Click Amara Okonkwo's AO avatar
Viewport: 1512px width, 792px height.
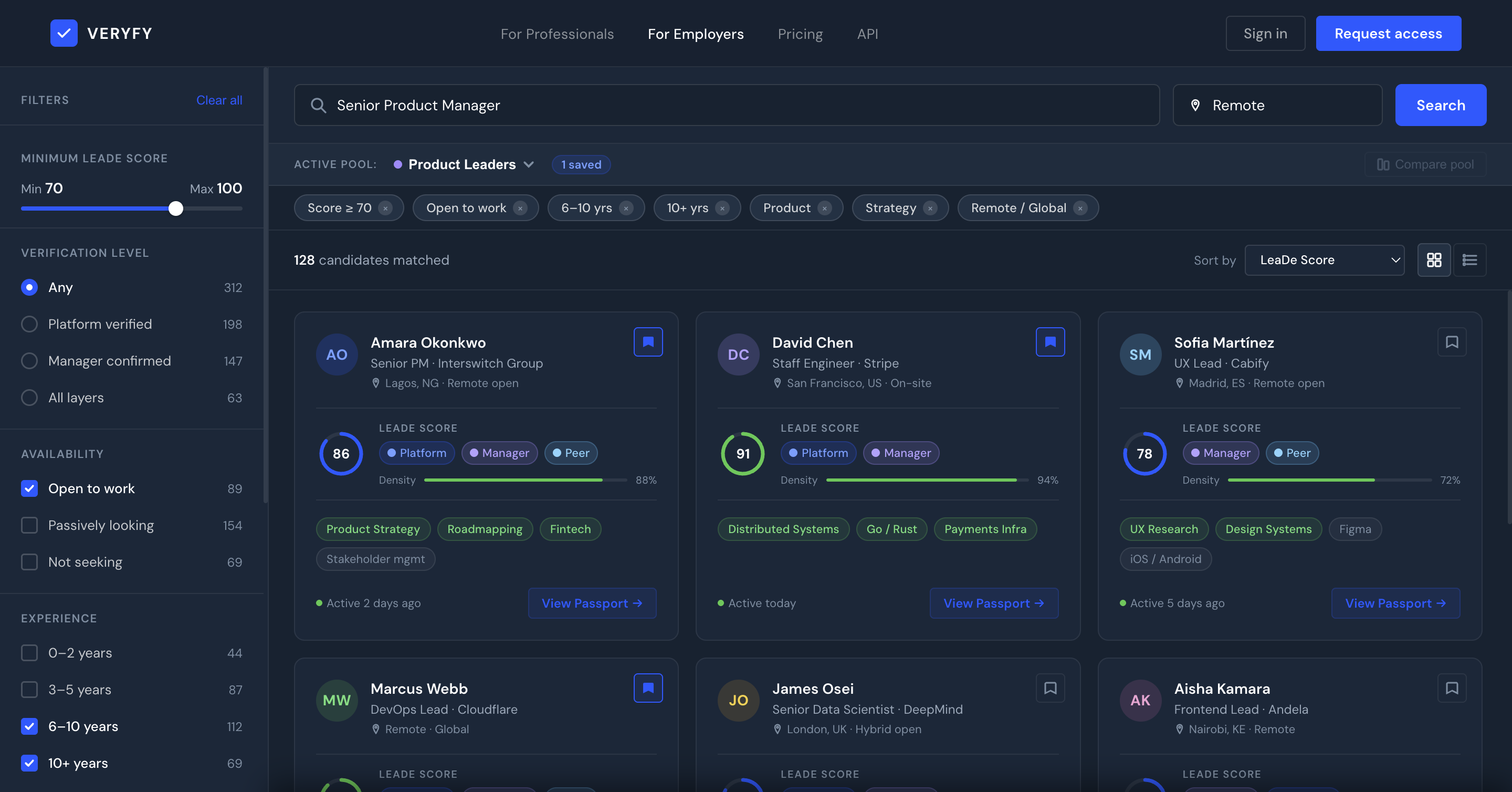click(337, 355)
